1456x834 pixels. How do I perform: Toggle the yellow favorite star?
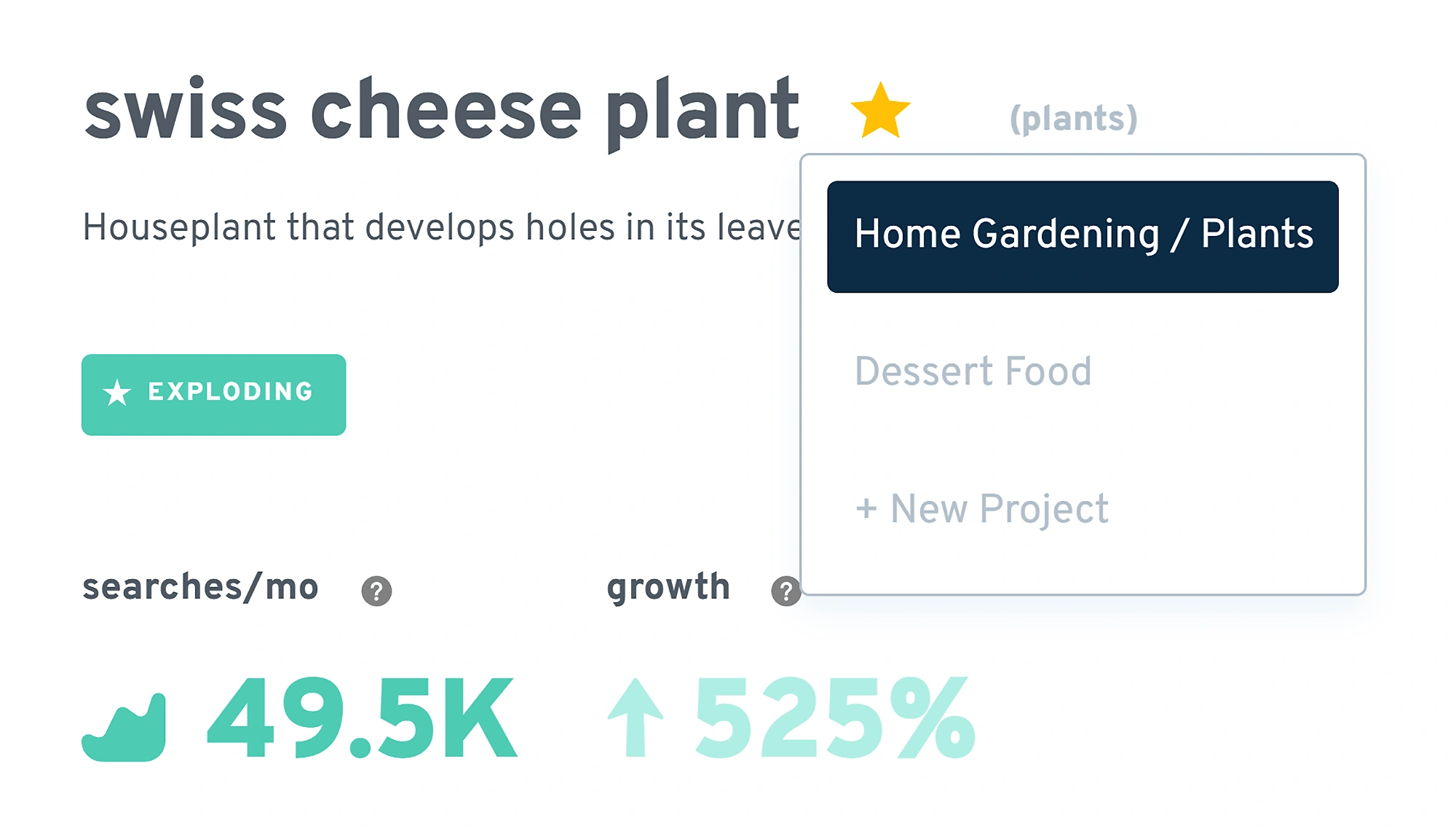[x=880, y=111]
